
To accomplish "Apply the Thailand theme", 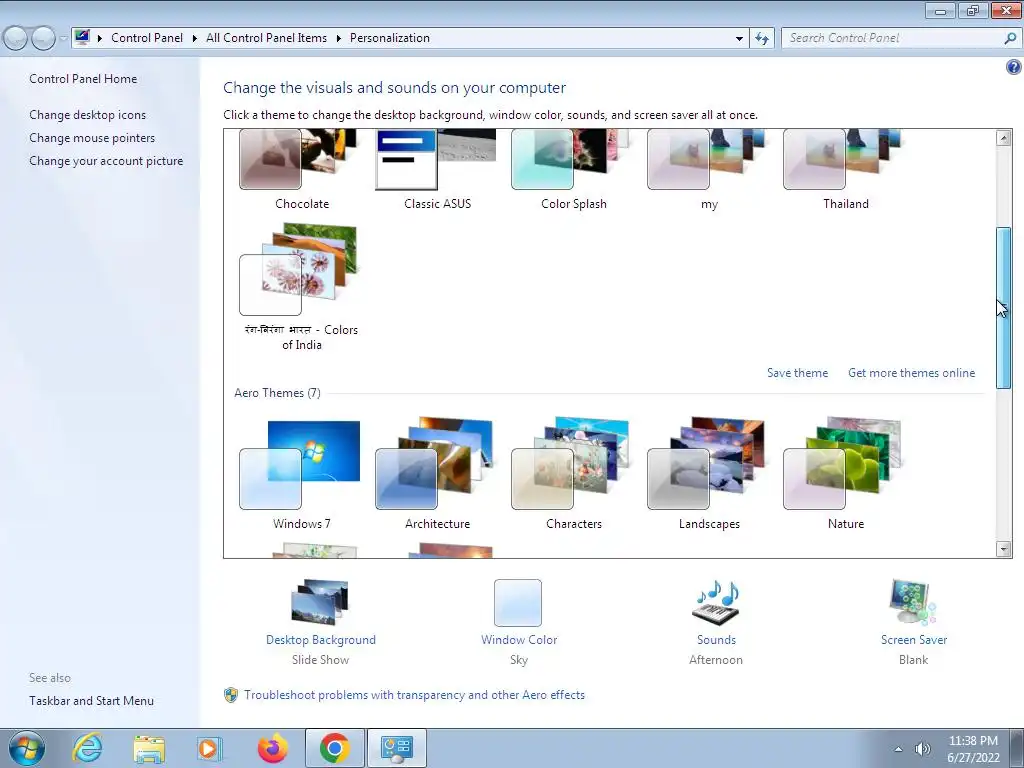I will click(x=845, y=168).
